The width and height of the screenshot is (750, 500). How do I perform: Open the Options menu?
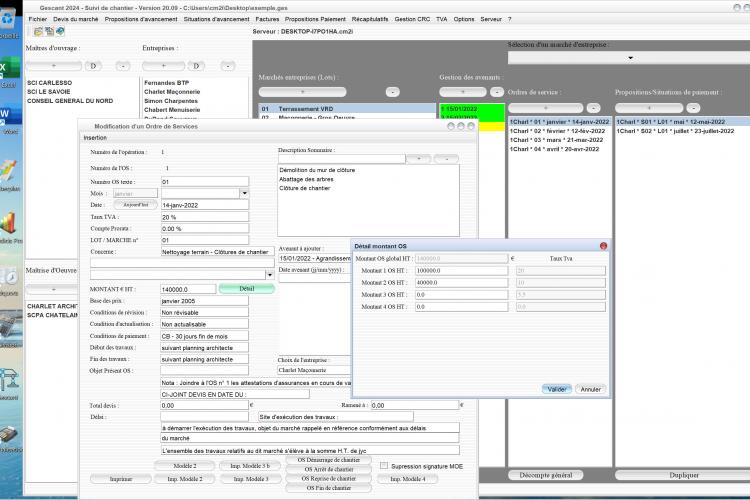coord(463,19)
